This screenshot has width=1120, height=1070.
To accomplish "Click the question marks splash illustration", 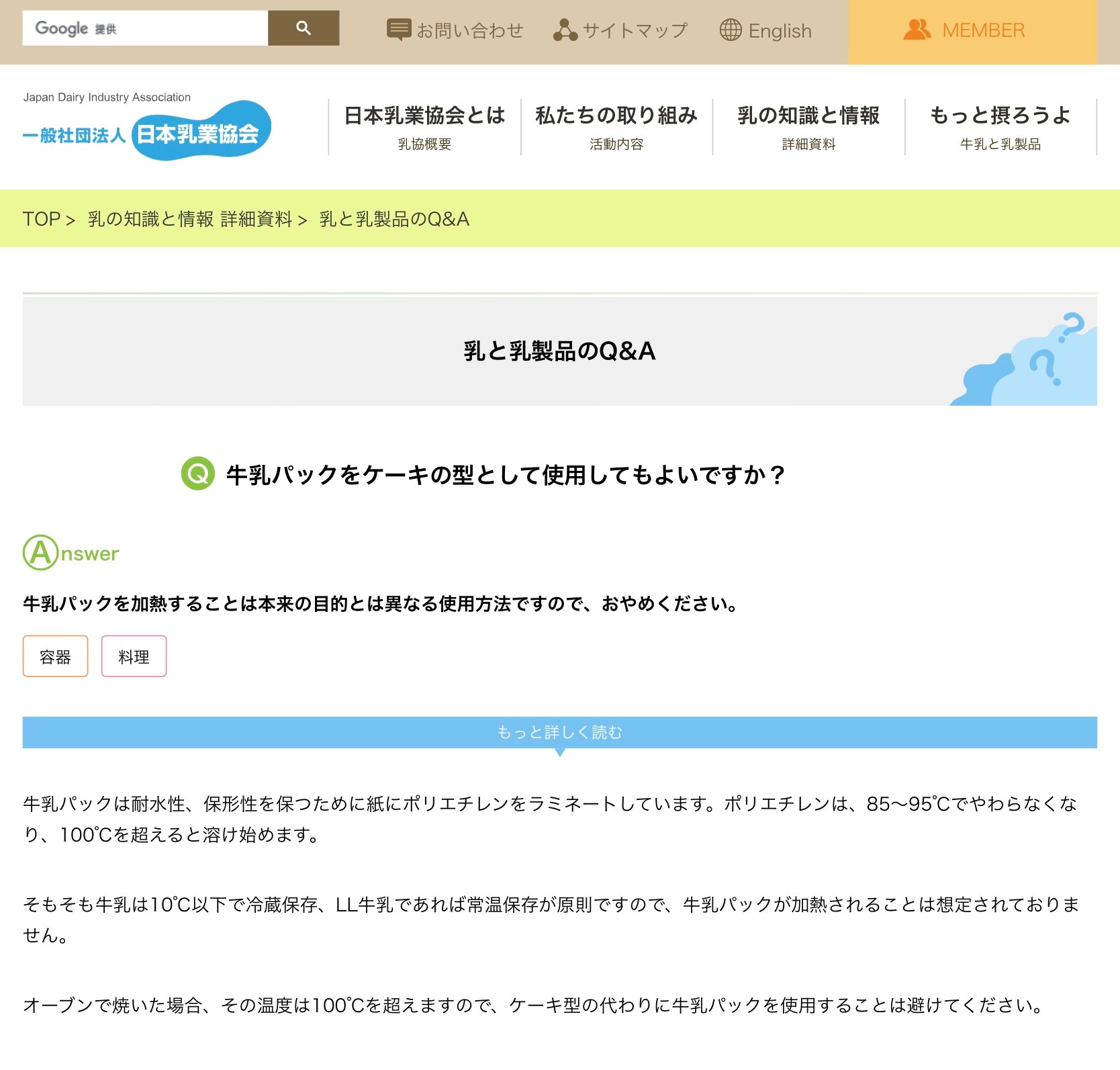I will pyautogui.click(x=1027, y=363).
